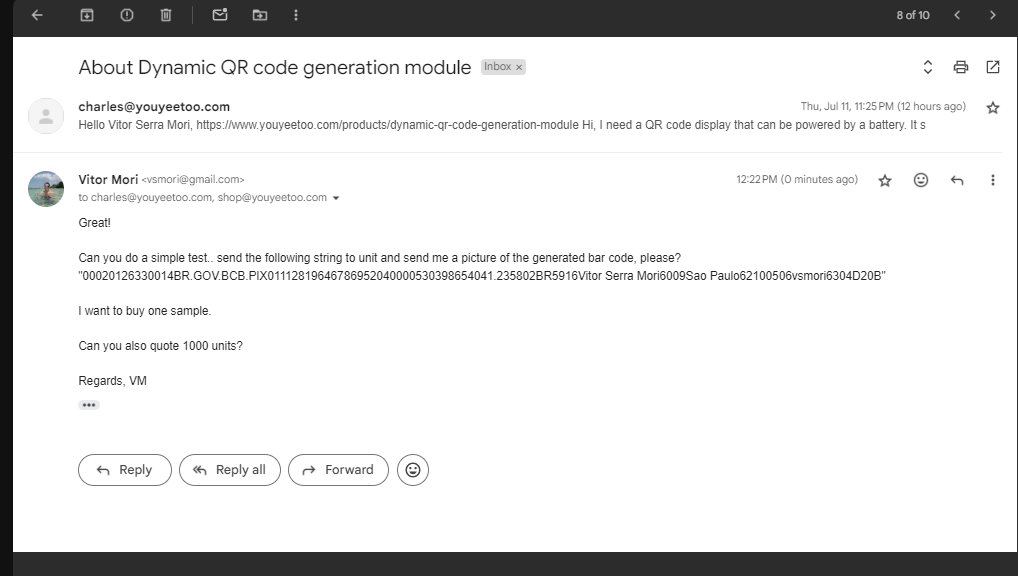Star the message from charles@youyeetoo.com

coord(993,107)
